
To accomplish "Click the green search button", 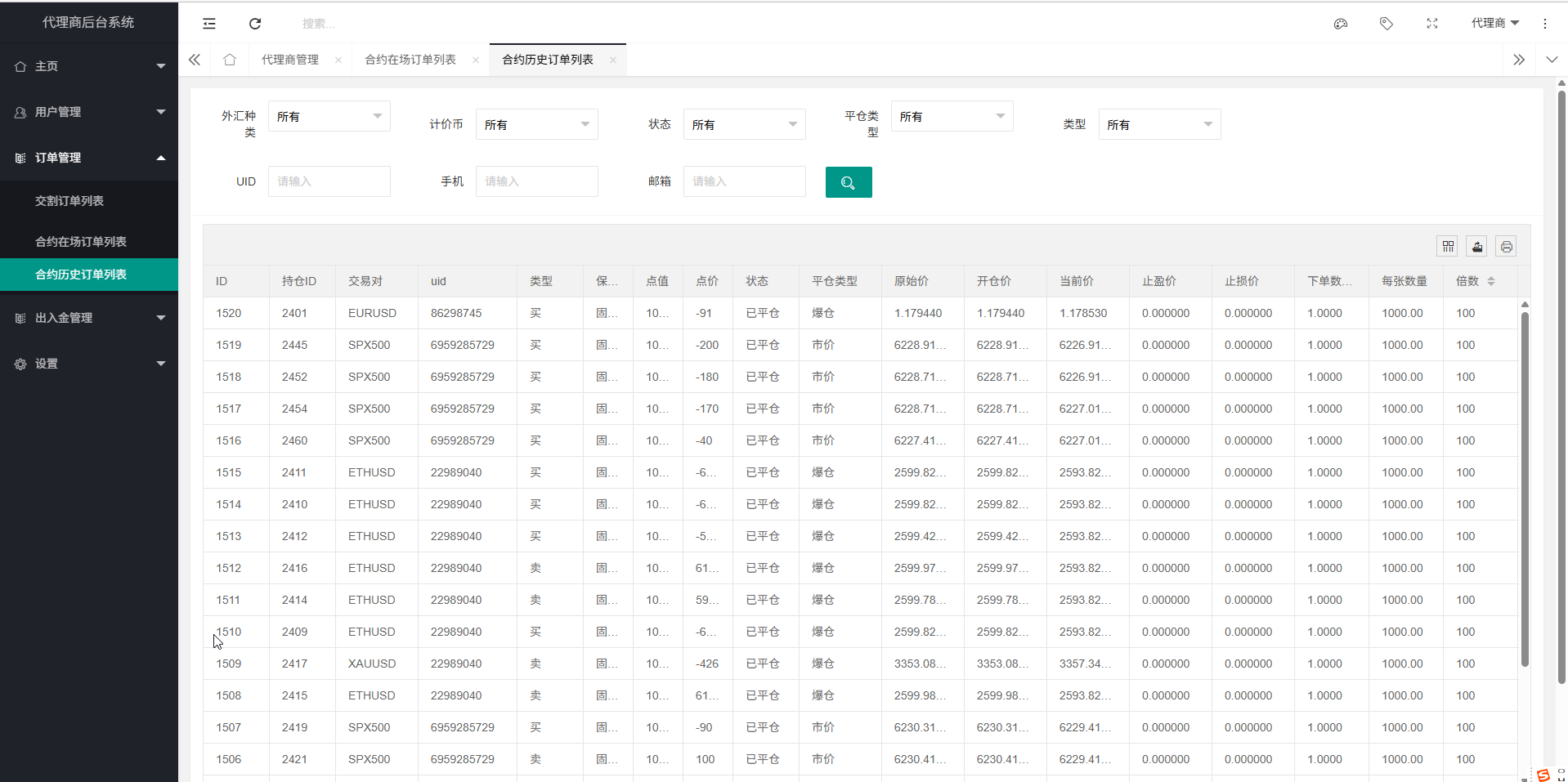I will pyautogui.click(x=848, y=182).
